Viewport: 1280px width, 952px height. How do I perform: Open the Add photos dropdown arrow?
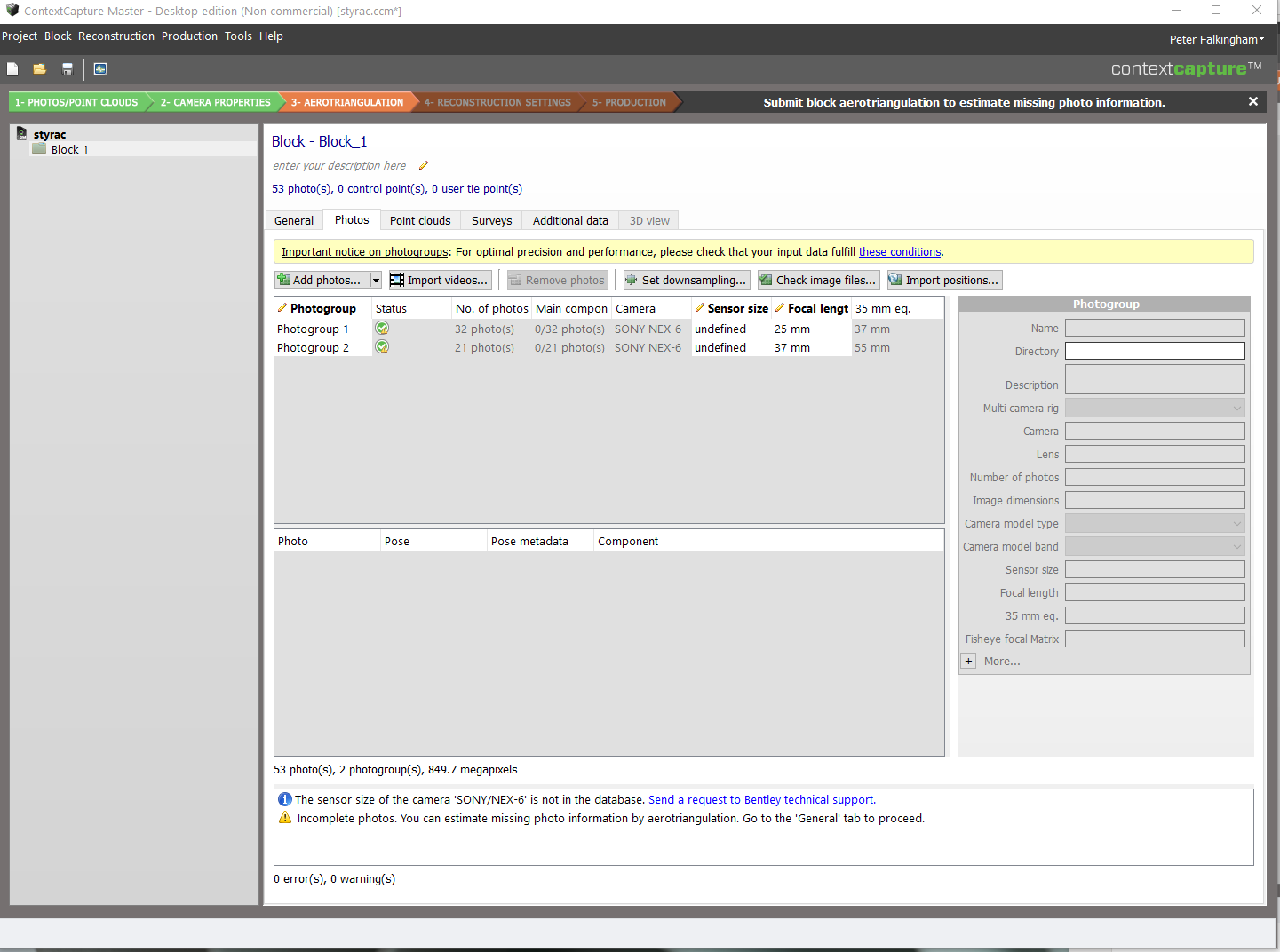376,281
